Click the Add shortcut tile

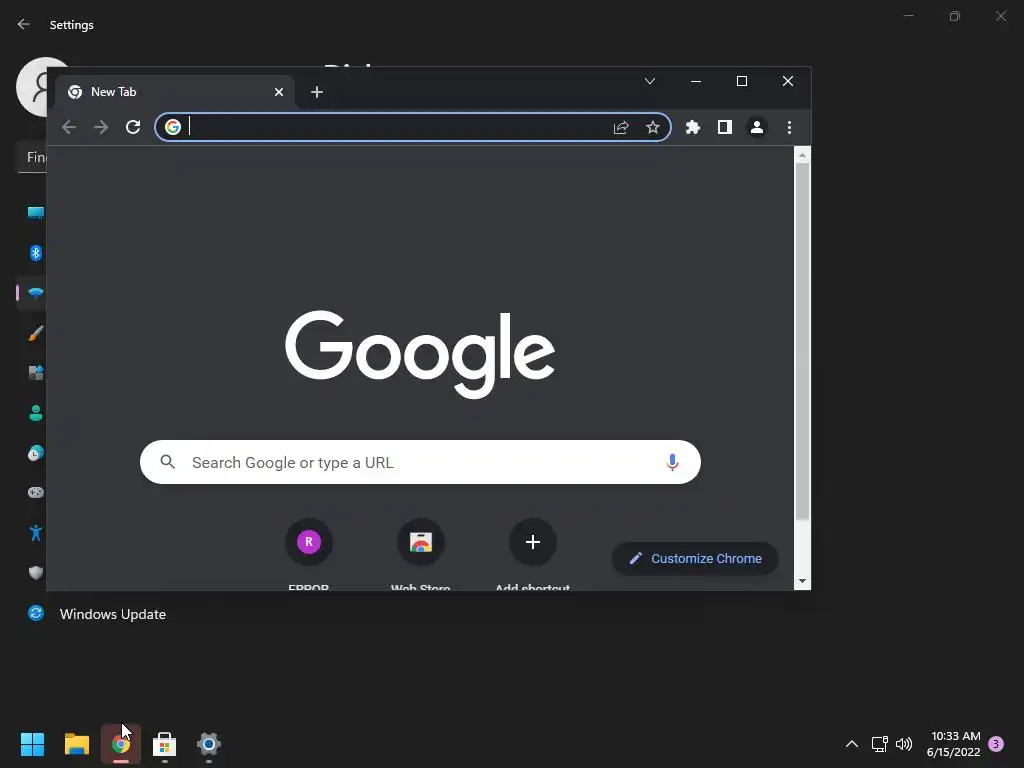[533, 554]
